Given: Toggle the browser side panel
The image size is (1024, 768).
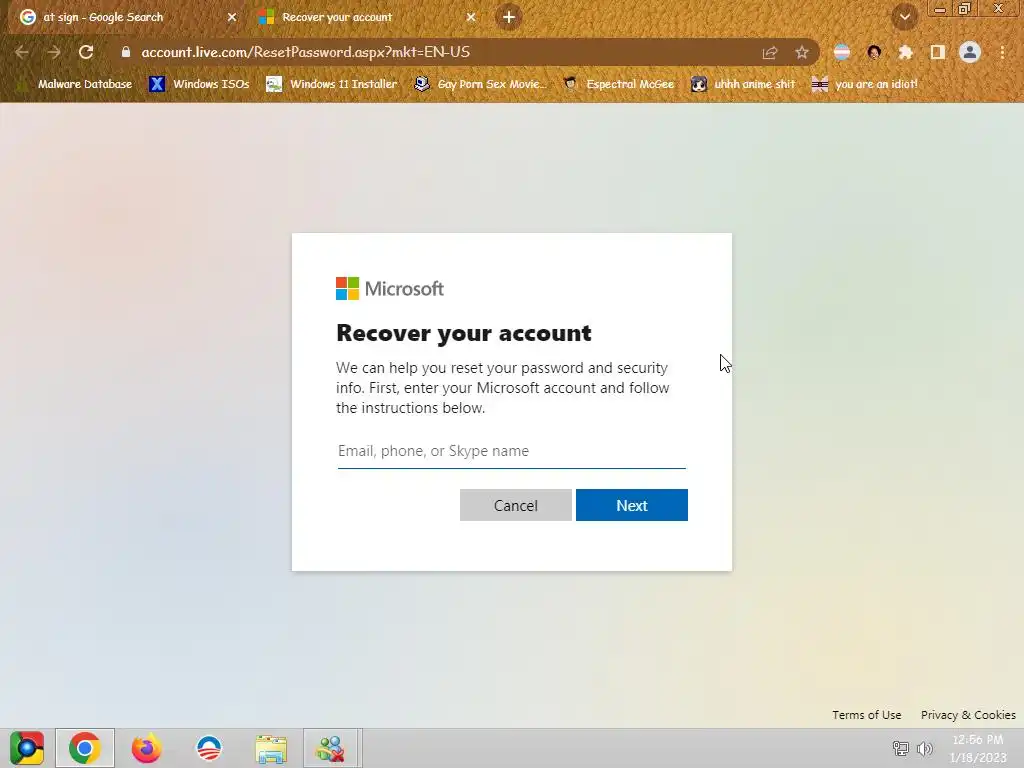Looking at the screenshot, I should pyautogui.click(x=938, y=52).
